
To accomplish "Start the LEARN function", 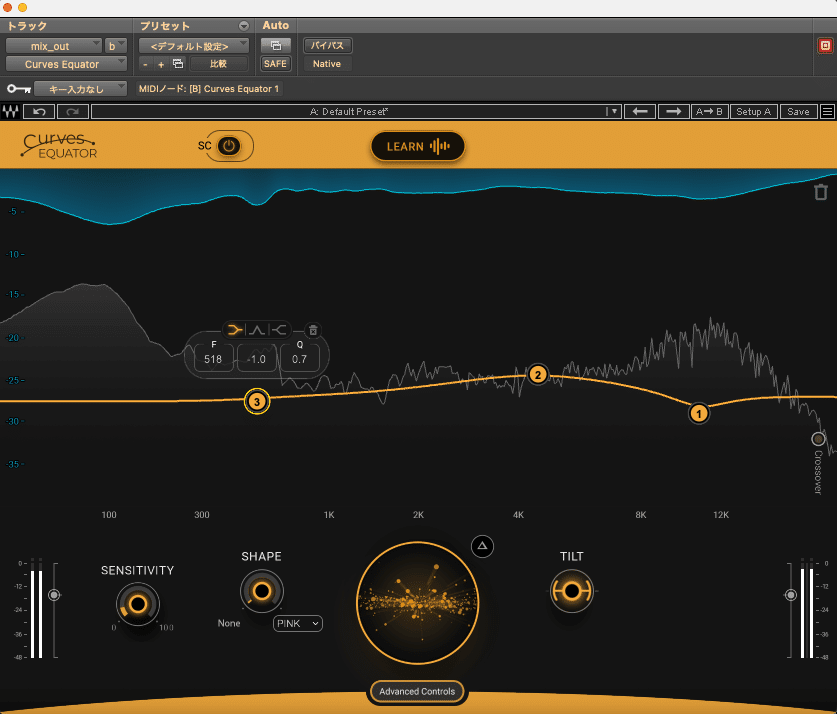I will pyautogui.click(x=417, y=146).
